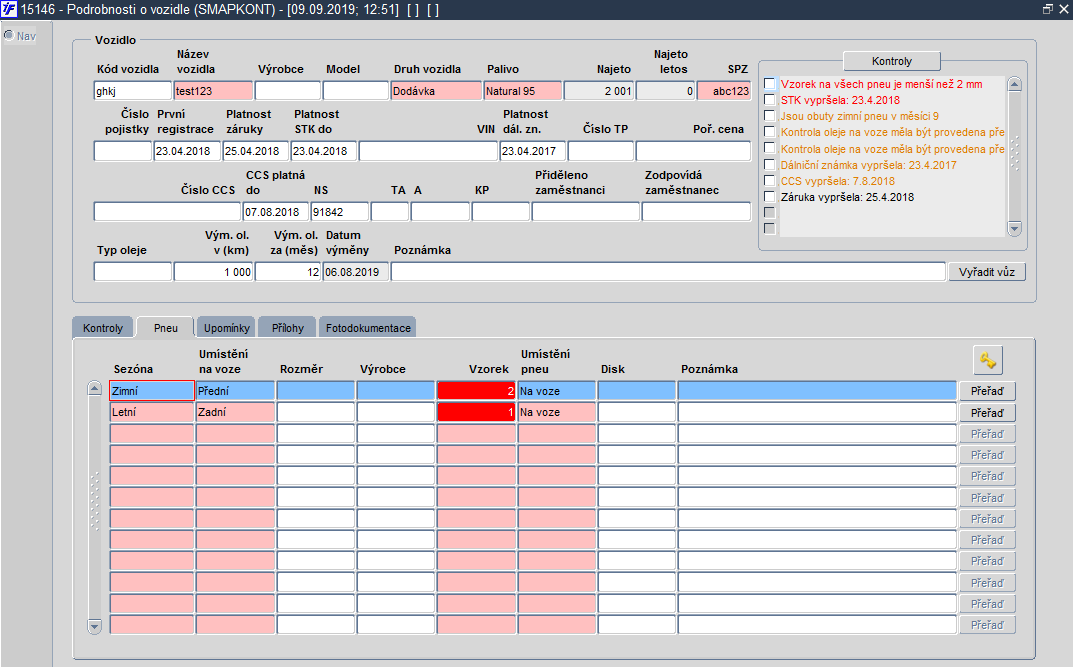1073x667 pixels.
Task: Click the empty Výrobce vehicle field
Action: [287, 91]
